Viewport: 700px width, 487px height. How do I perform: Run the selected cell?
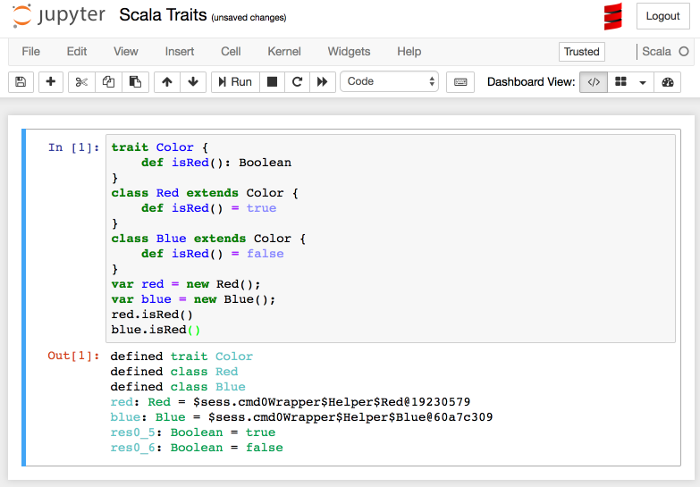point(235,82)
